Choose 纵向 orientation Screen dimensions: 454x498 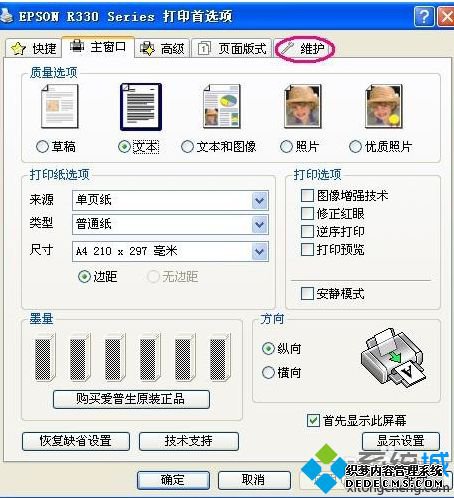pos(268,349)
